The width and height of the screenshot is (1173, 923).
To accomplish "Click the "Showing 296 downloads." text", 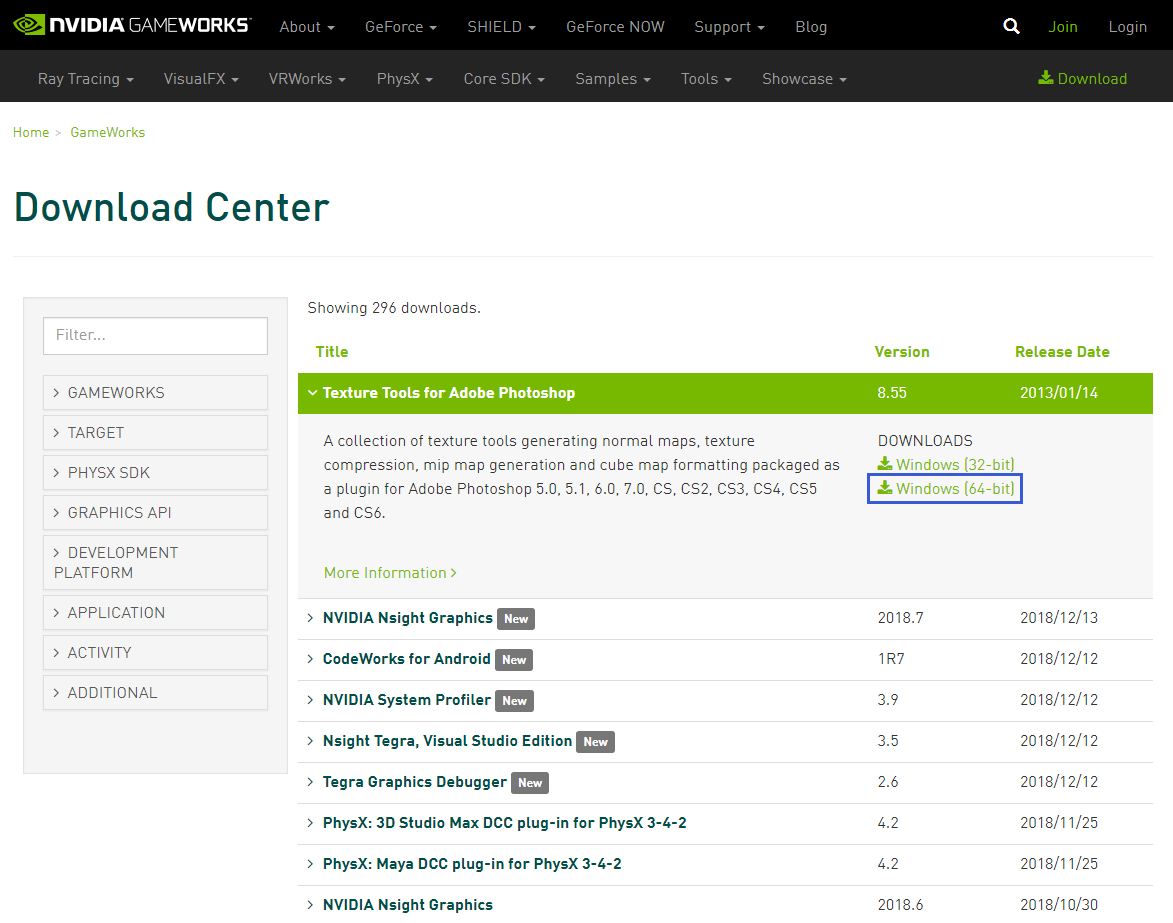I will (x=394, y=308).
